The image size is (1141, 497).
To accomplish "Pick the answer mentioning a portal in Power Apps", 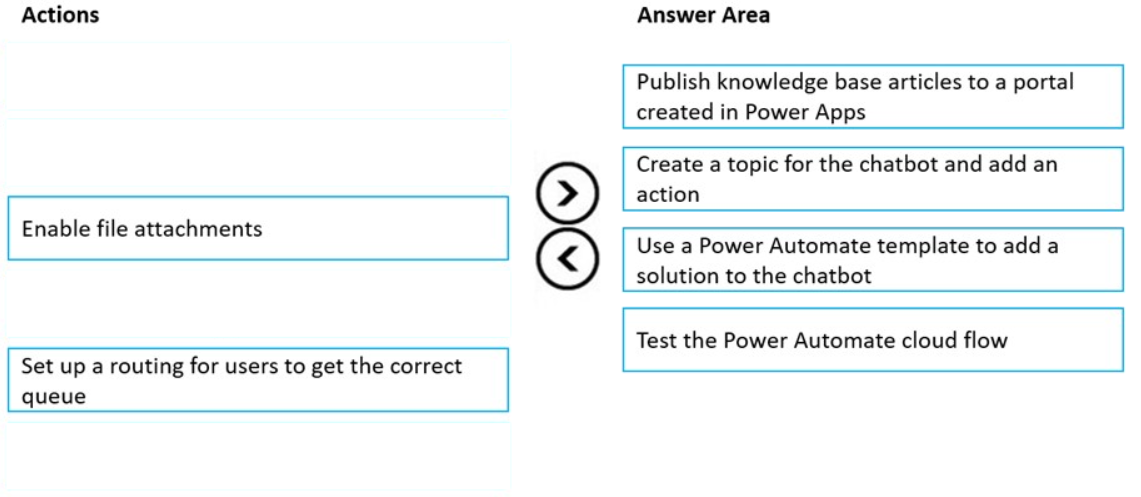I will click(x=873, y=97).
